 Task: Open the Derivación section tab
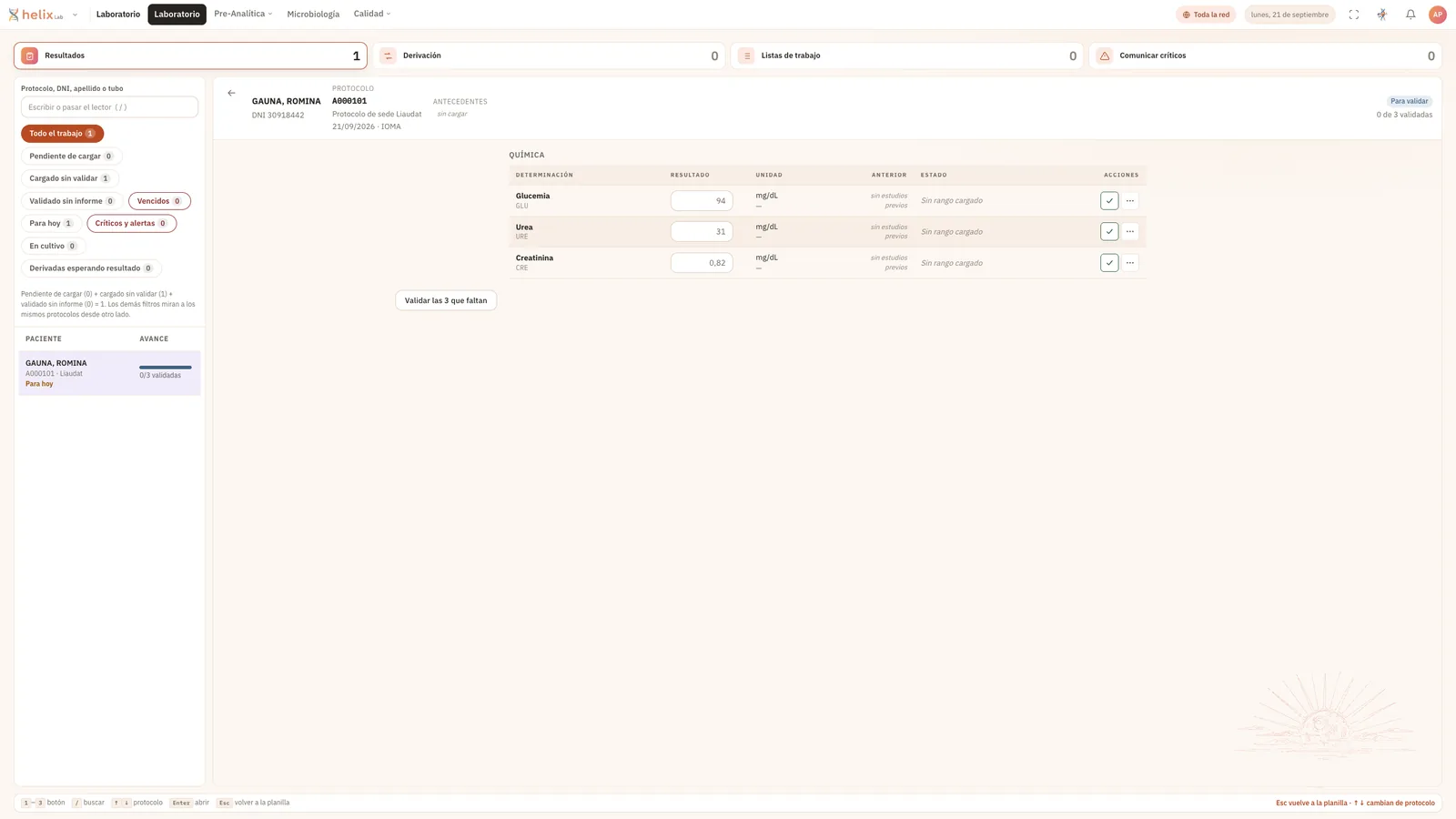coord(549,56)
